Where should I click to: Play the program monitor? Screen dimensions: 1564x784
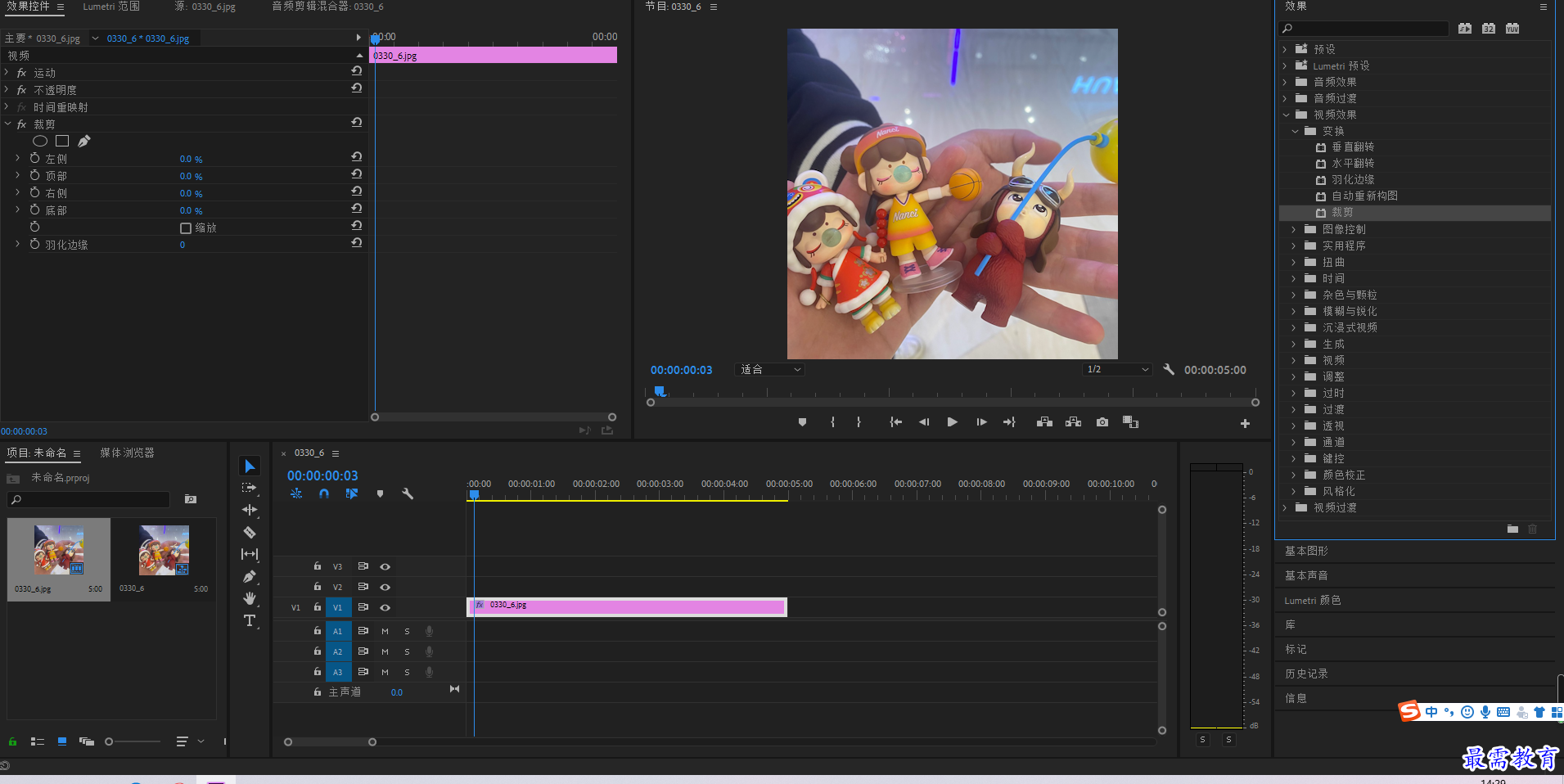(x=952, y=422)
